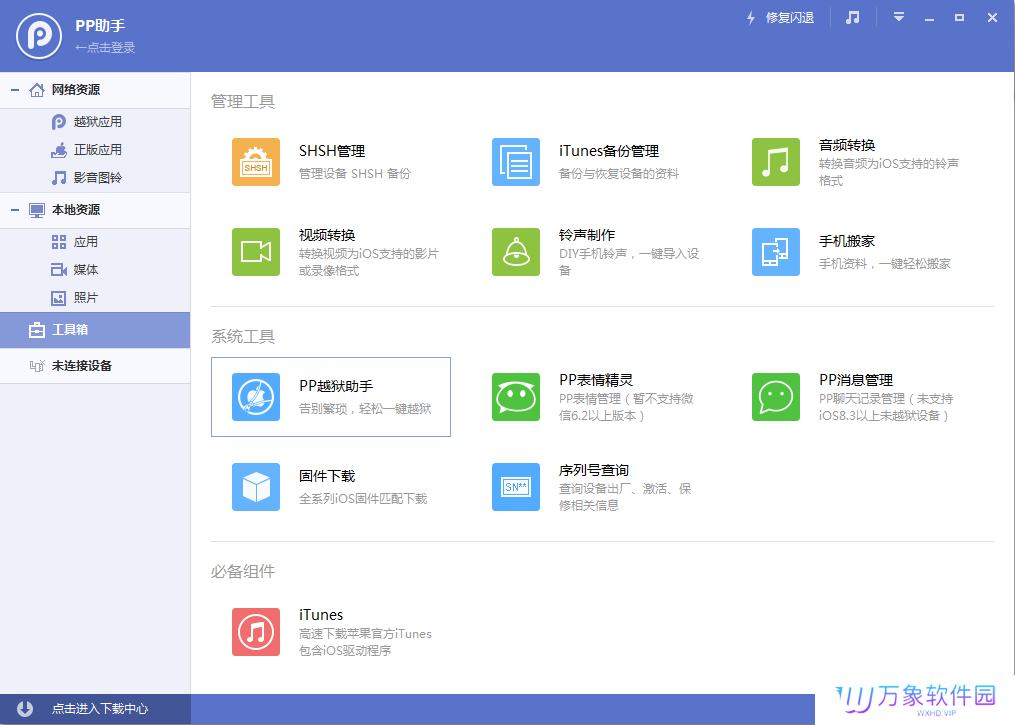The height and width of the screenshot is (725, 1015).
Task: Open the 视频转换 camera icon
Action: [x=256, y=252]
